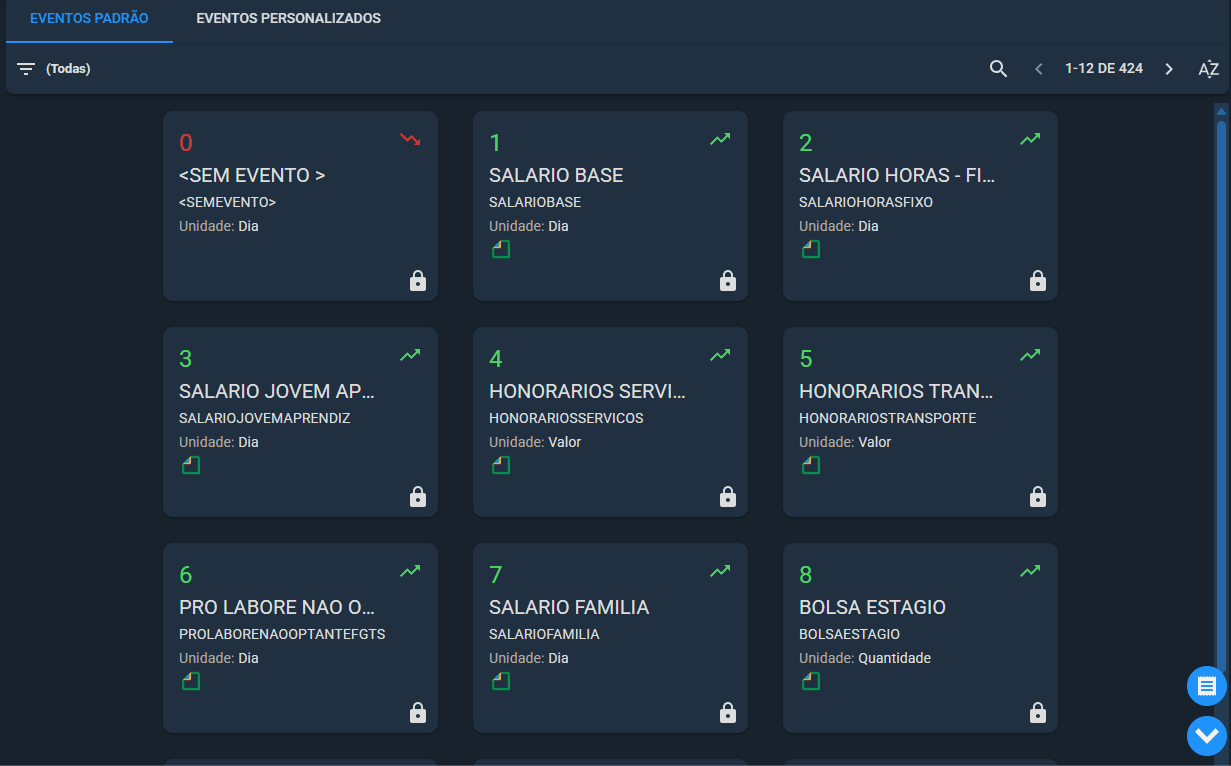
Task: Click the document icon on SALARIO HORAS card
Action: [811, 249]
